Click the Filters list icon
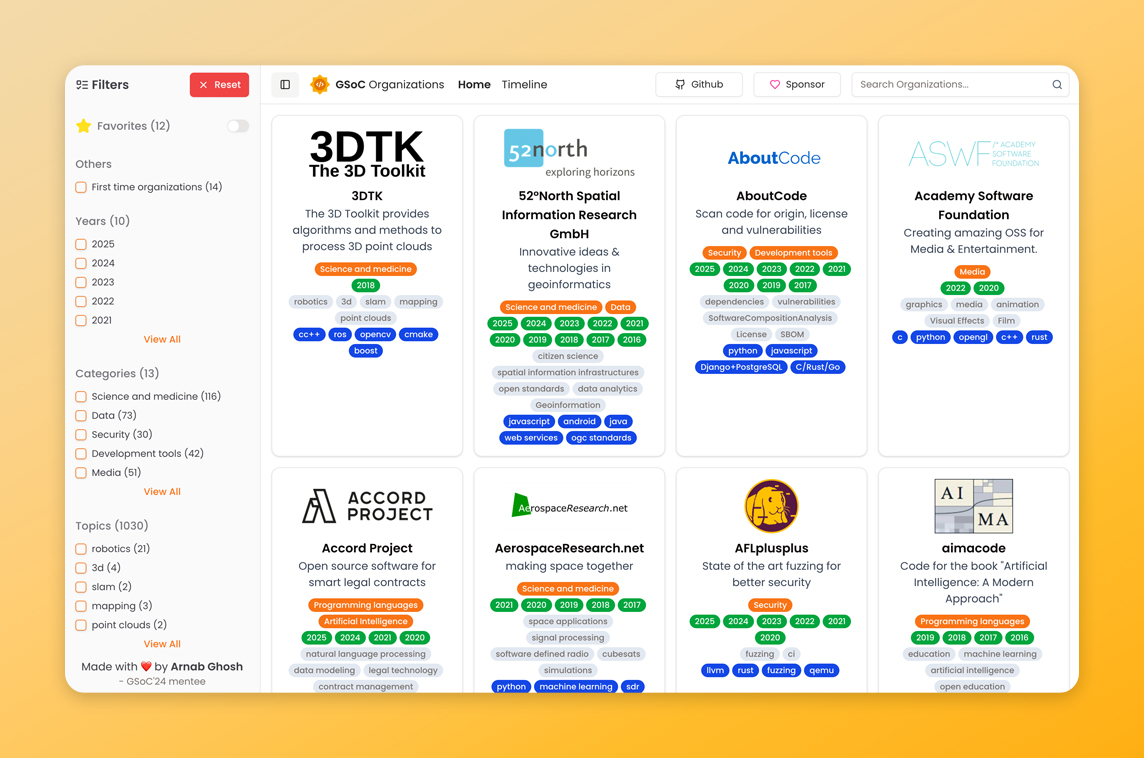1144x758 pixels. [82, 85]
